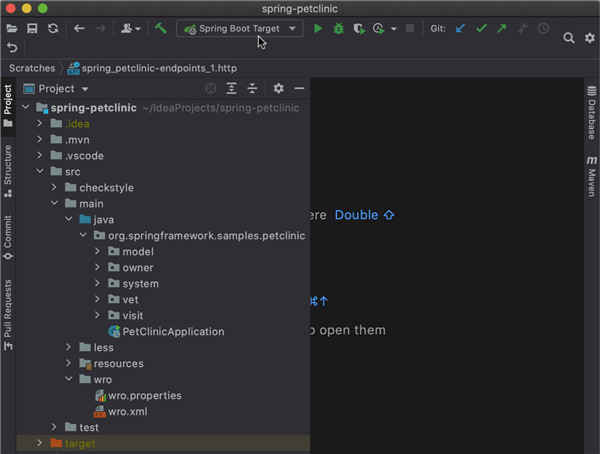Collapse org.springframework.samples.petclinic package

click(x=83, y=235)
